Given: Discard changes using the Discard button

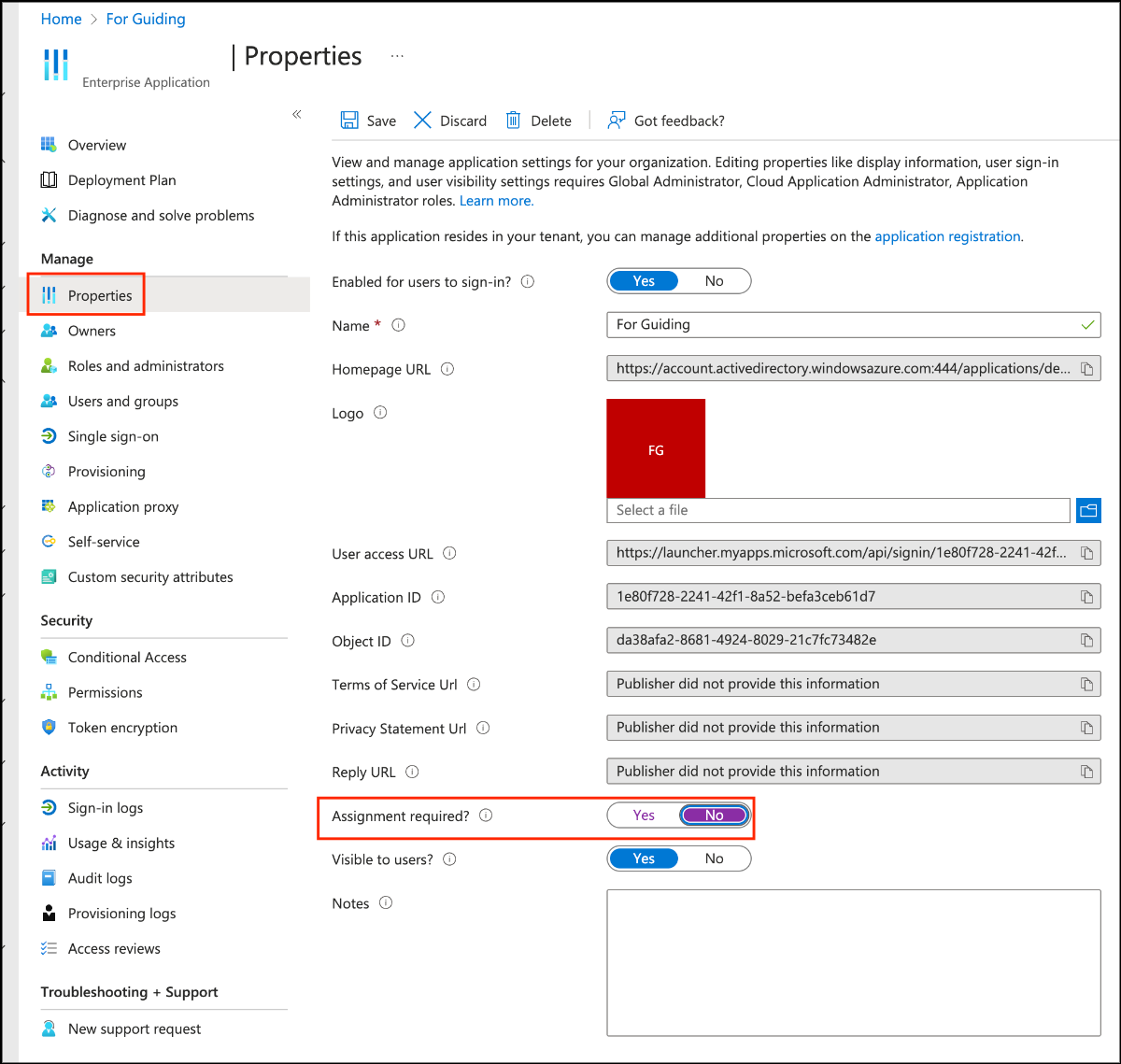Looking at the screenshot, I should (x=450, y=121).
